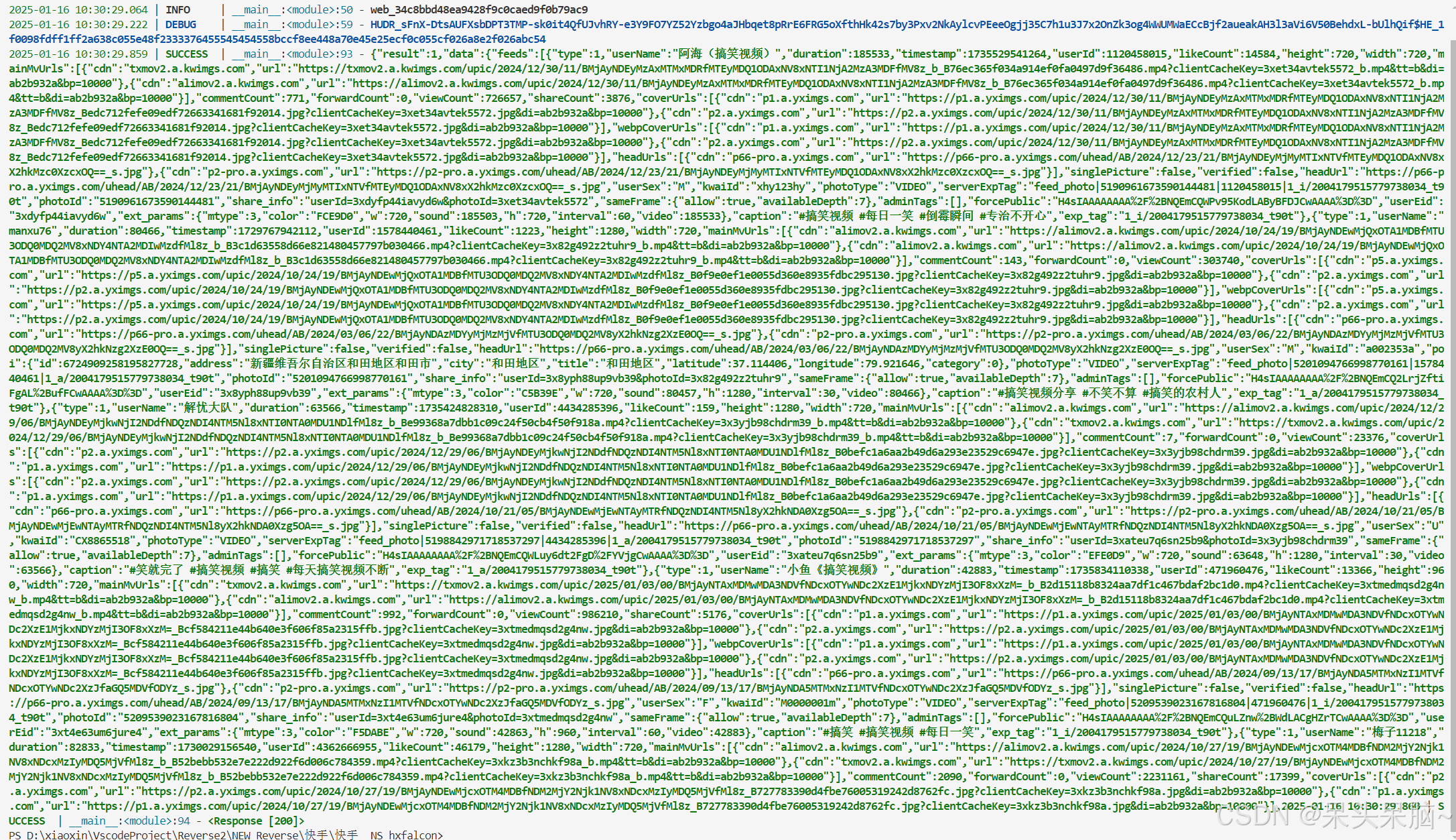Click the timestamp 2025-01-16 10:30:29.064
Image resolution: width=1456 pixels, height=840 pixels.
[x=78, y=10]
